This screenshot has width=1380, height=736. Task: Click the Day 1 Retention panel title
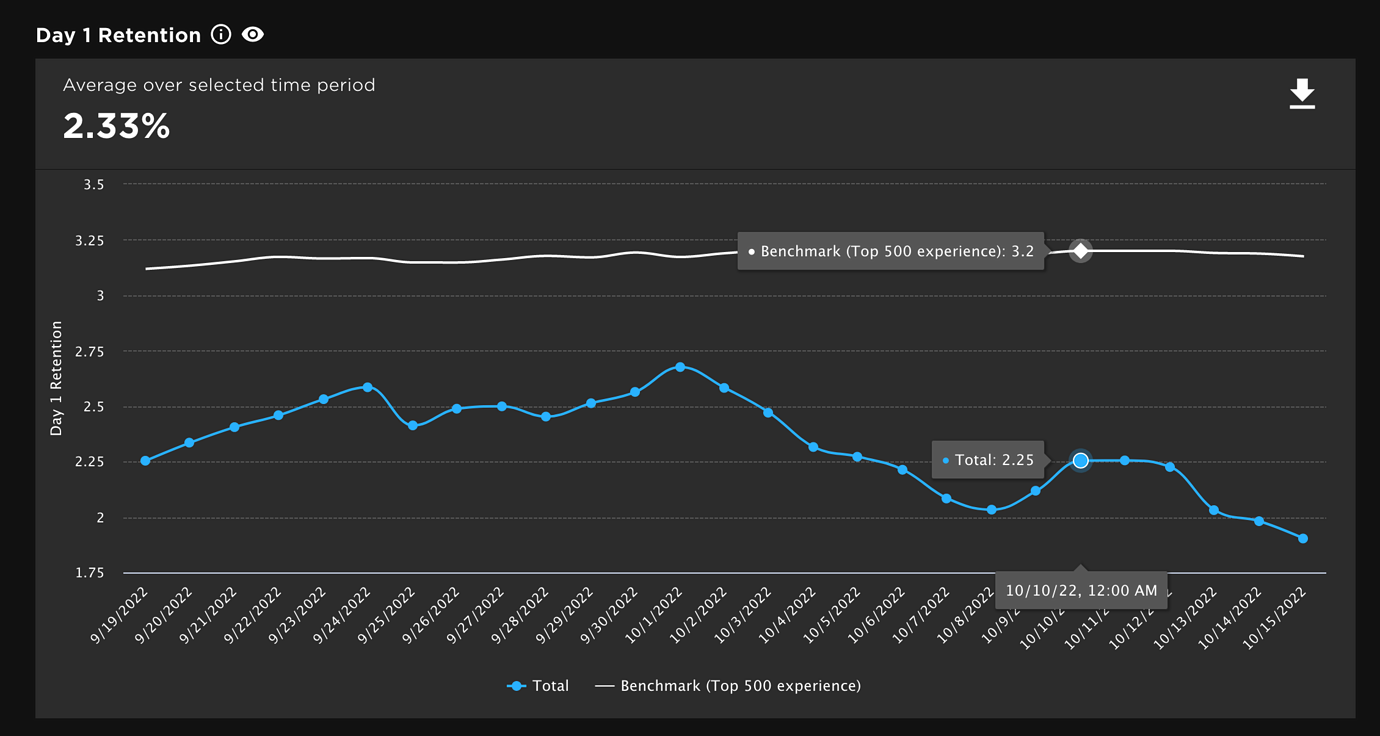[x=118, y=33]
